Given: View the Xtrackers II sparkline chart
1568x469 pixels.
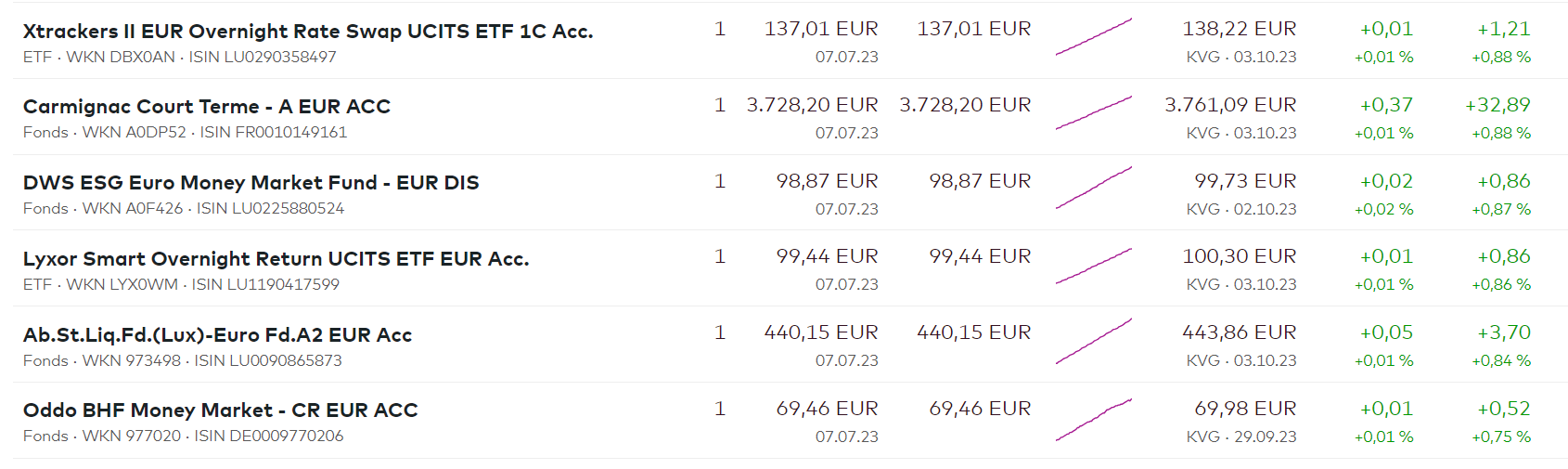Looking at the screenshot, I should point(1093,37).
